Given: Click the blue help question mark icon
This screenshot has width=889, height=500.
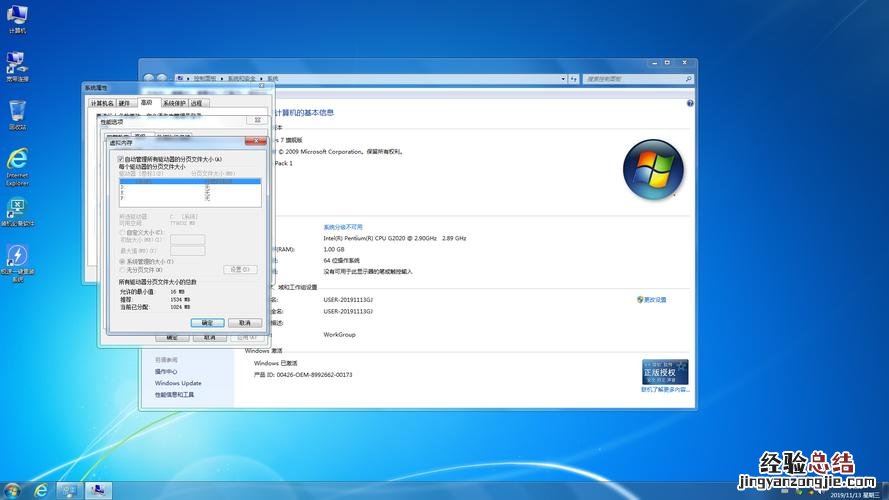Looking at the screenshot, I should coord(690,103).
